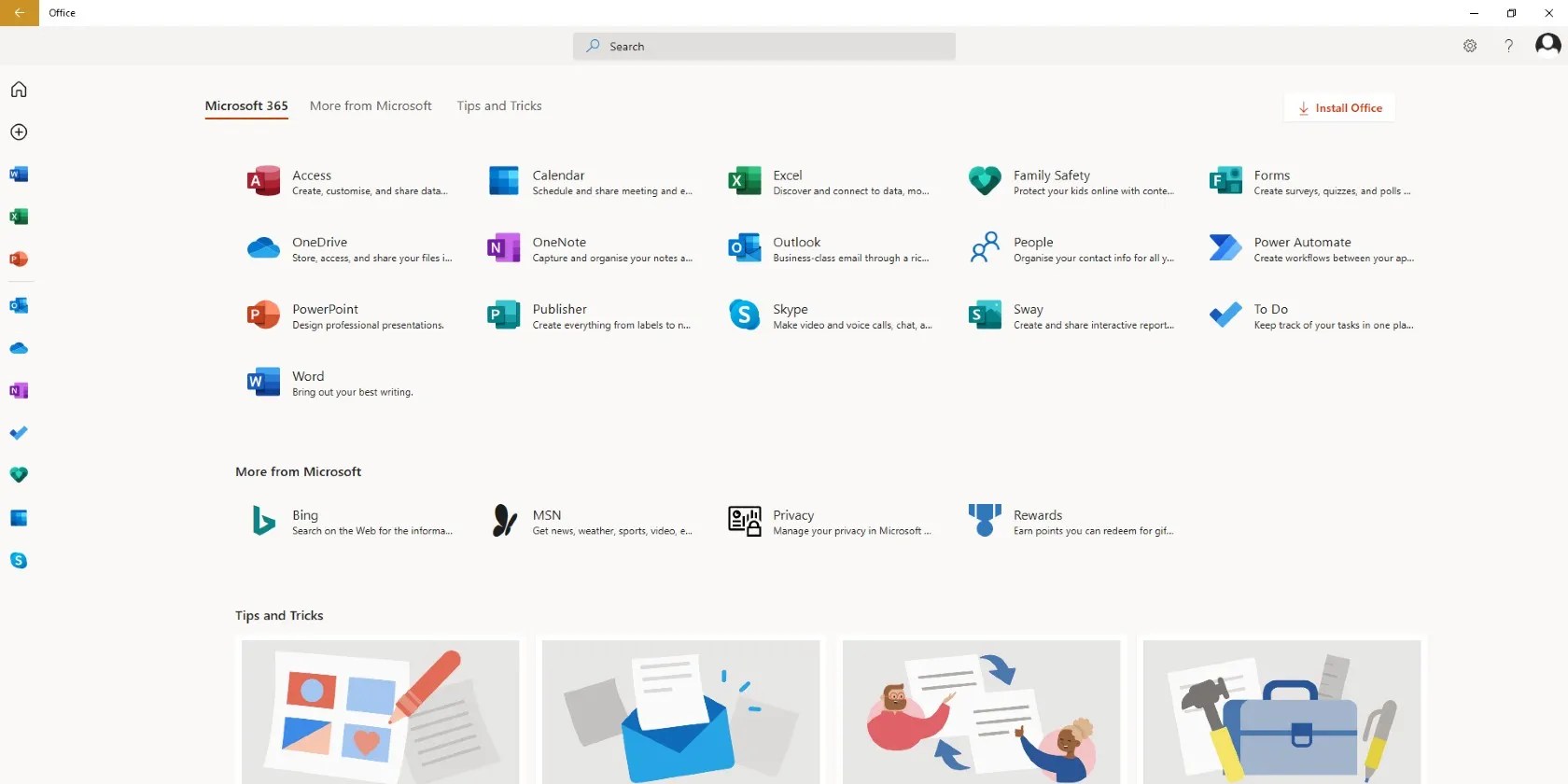Click the Install Office button
Viewport: 1568px width, 784px height.
click(x=1339, y=108)
